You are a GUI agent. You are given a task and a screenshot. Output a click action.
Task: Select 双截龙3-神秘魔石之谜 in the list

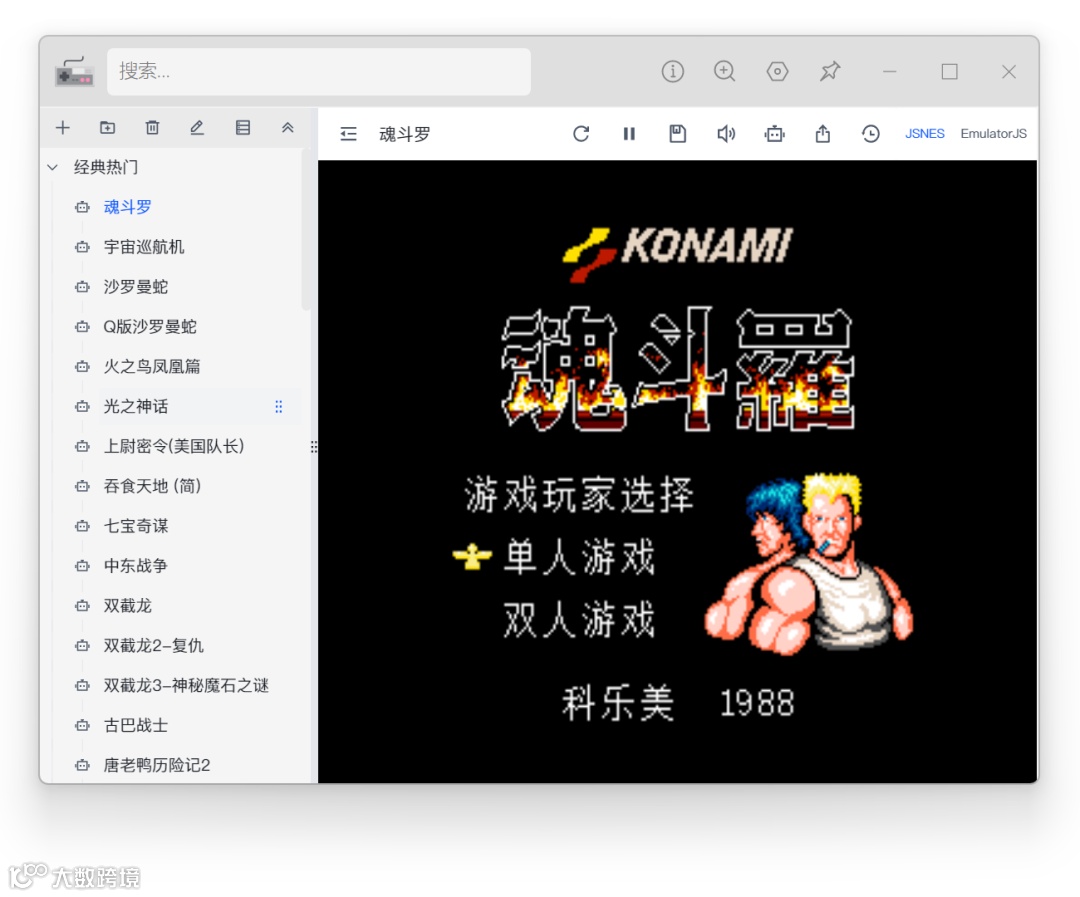coord(186,685)
